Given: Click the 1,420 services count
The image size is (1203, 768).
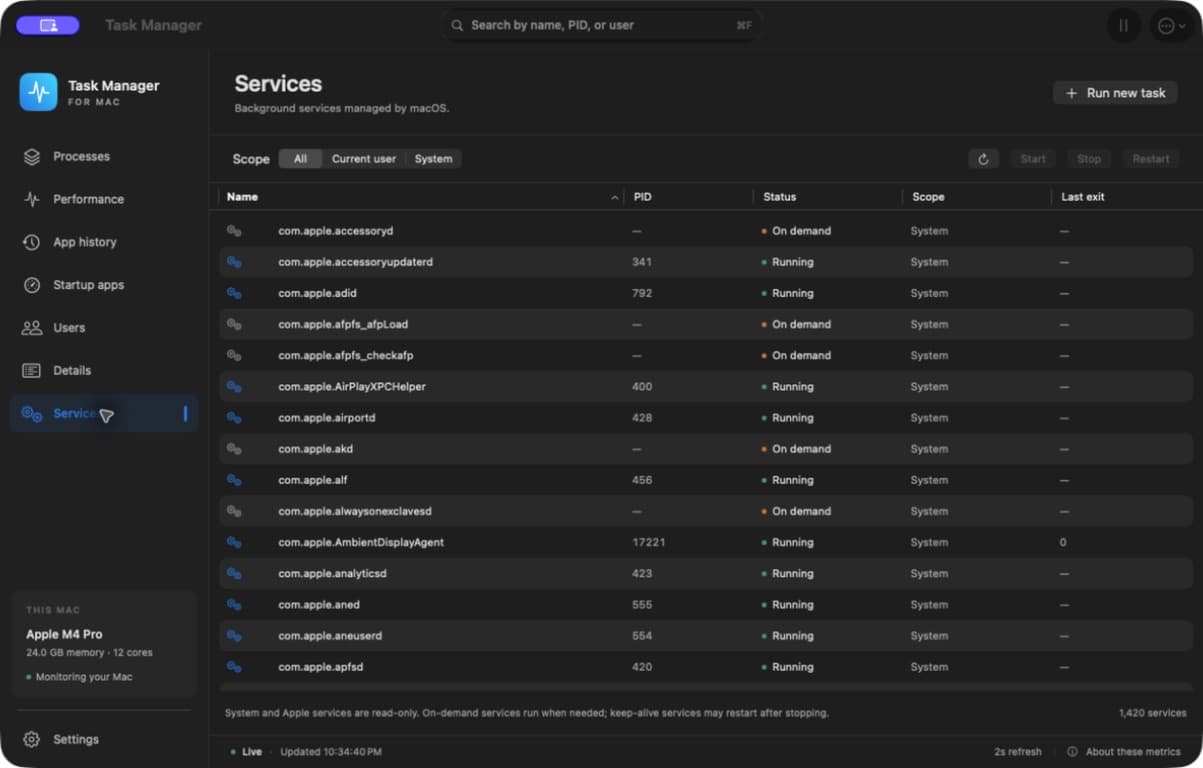Looking at the screenshot, I should [x=1152, y=713].
